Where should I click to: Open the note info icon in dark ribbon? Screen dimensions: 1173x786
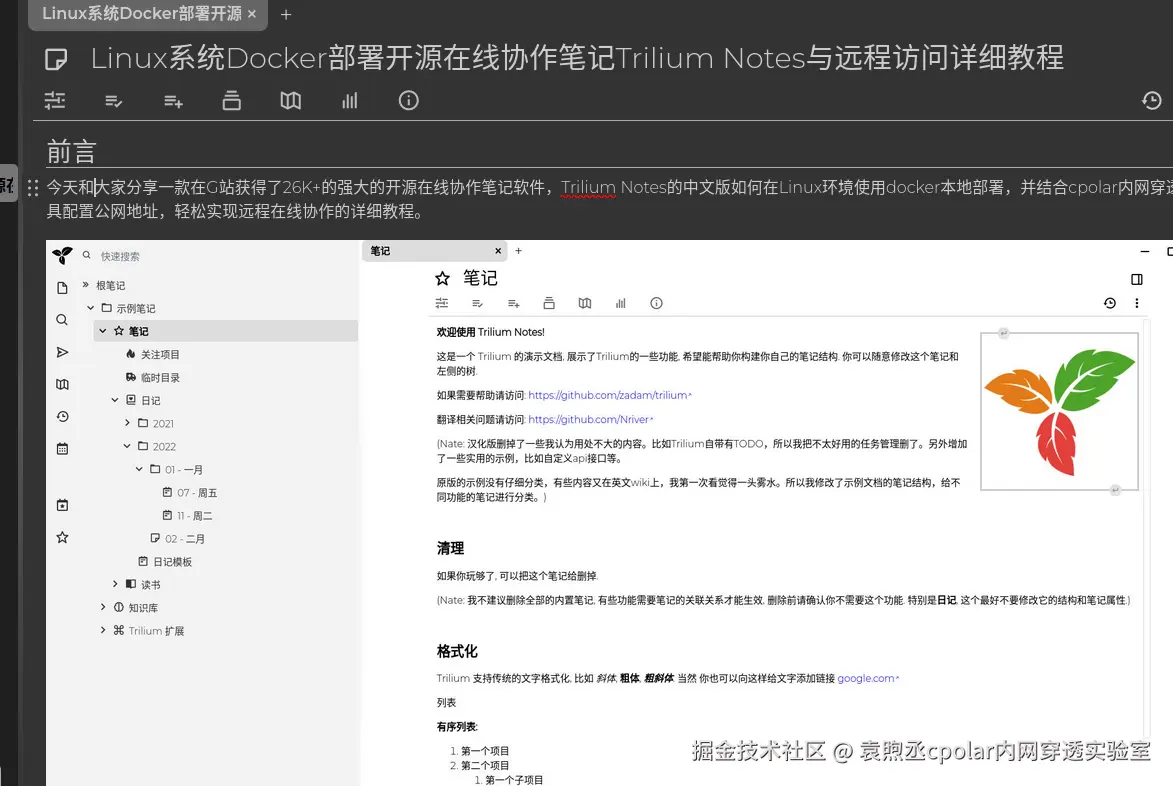click(408, 100)
